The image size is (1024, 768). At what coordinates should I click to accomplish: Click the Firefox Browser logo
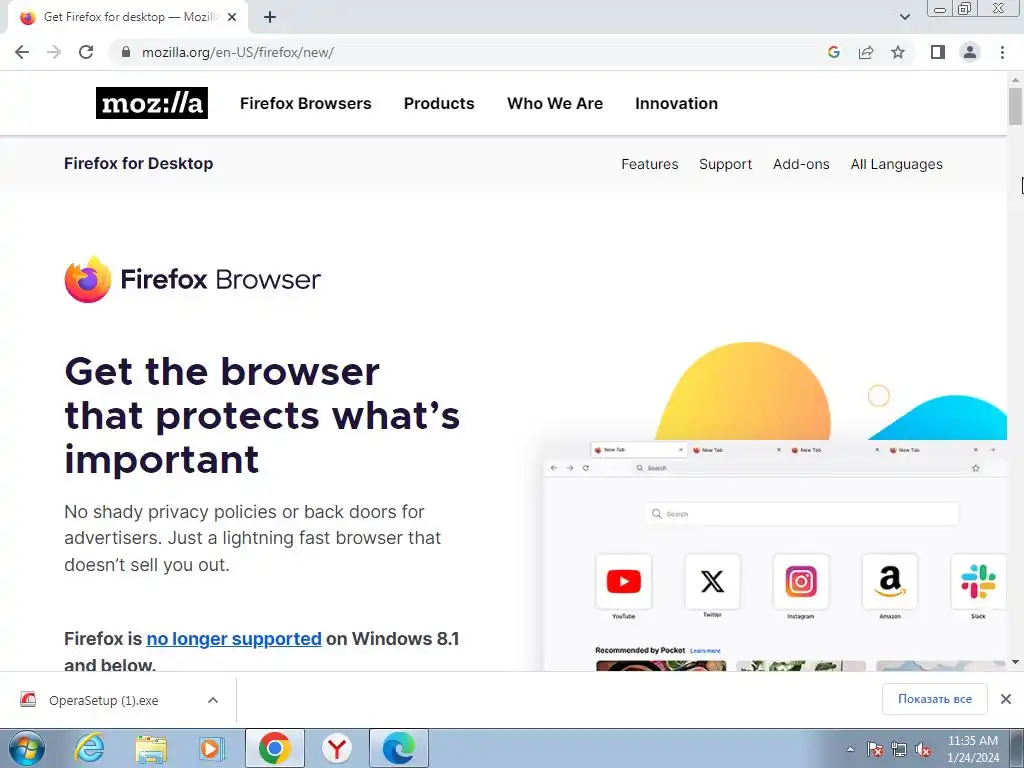tap(193, 280)
